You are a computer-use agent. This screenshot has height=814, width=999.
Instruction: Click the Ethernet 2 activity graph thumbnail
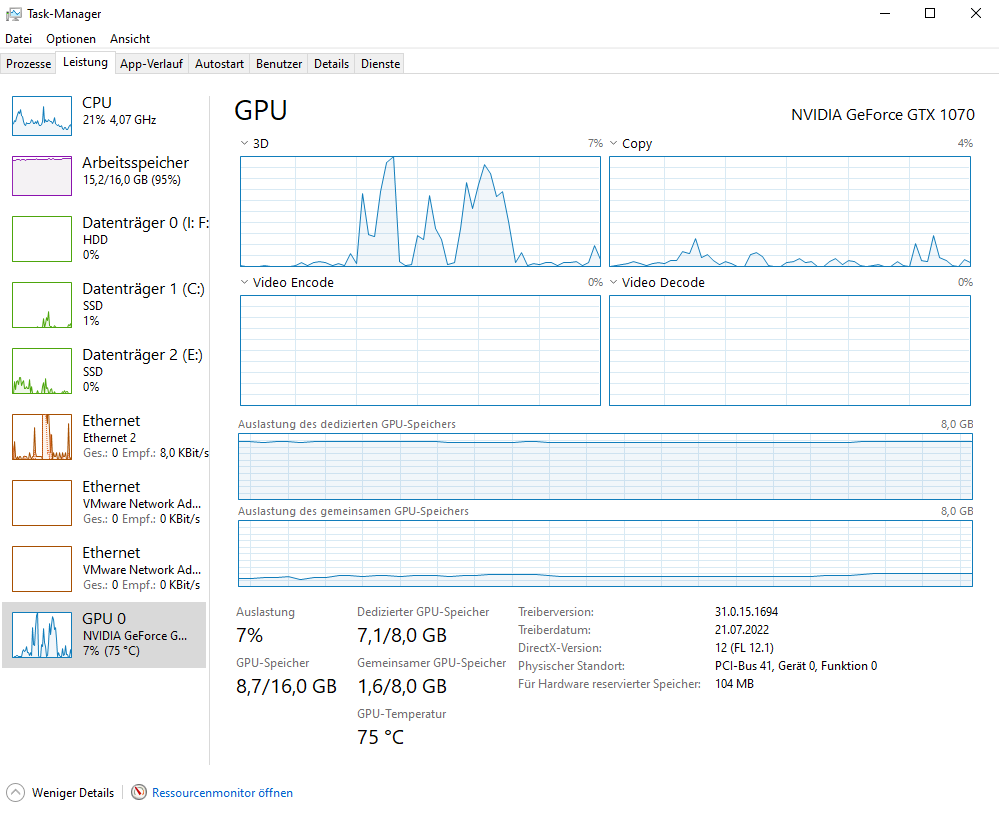42,437
